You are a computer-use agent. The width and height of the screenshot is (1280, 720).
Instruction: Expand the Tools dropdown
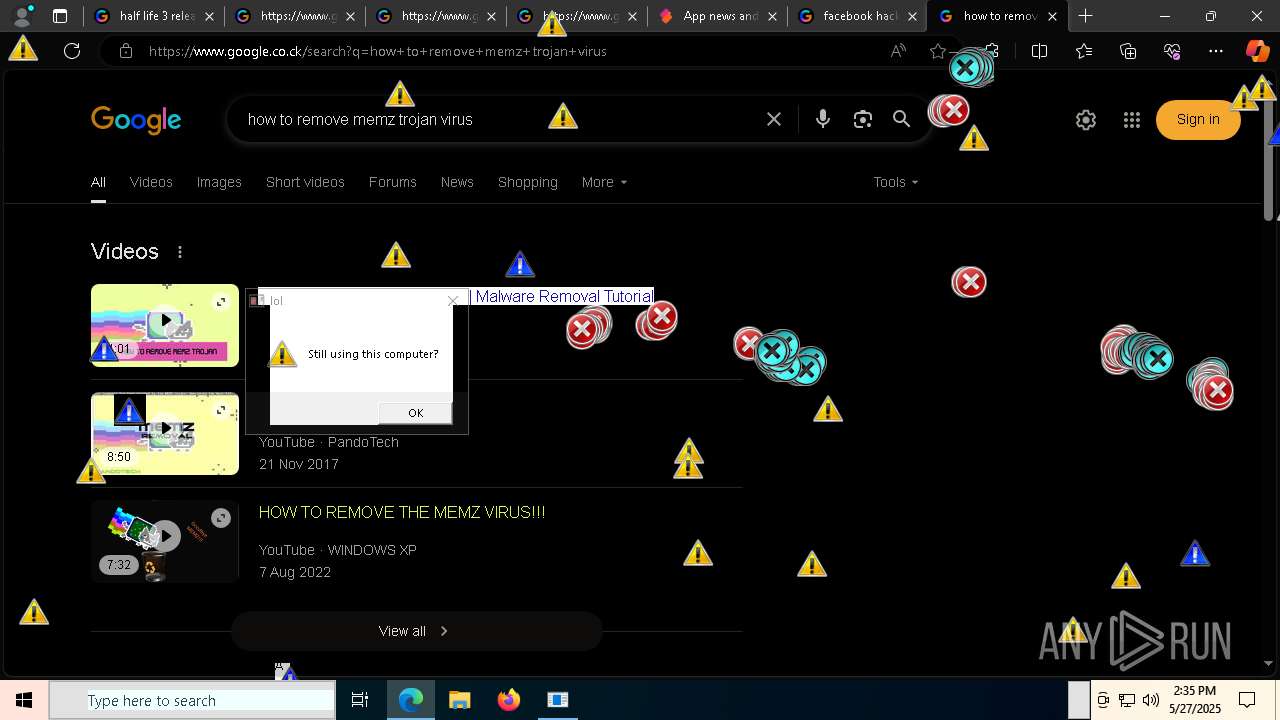pos(895,182)
